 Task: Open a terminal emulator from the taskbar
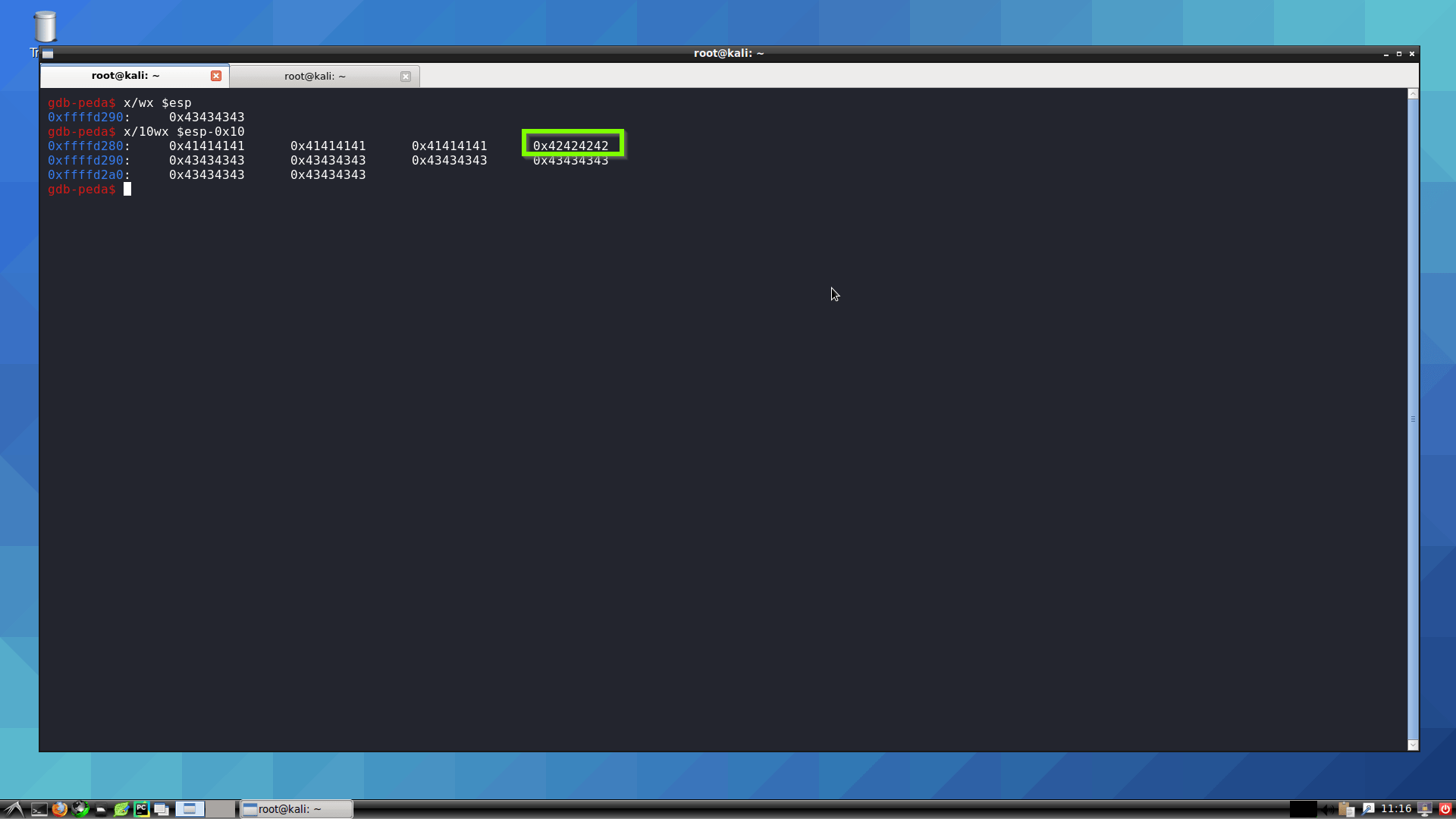39,808
